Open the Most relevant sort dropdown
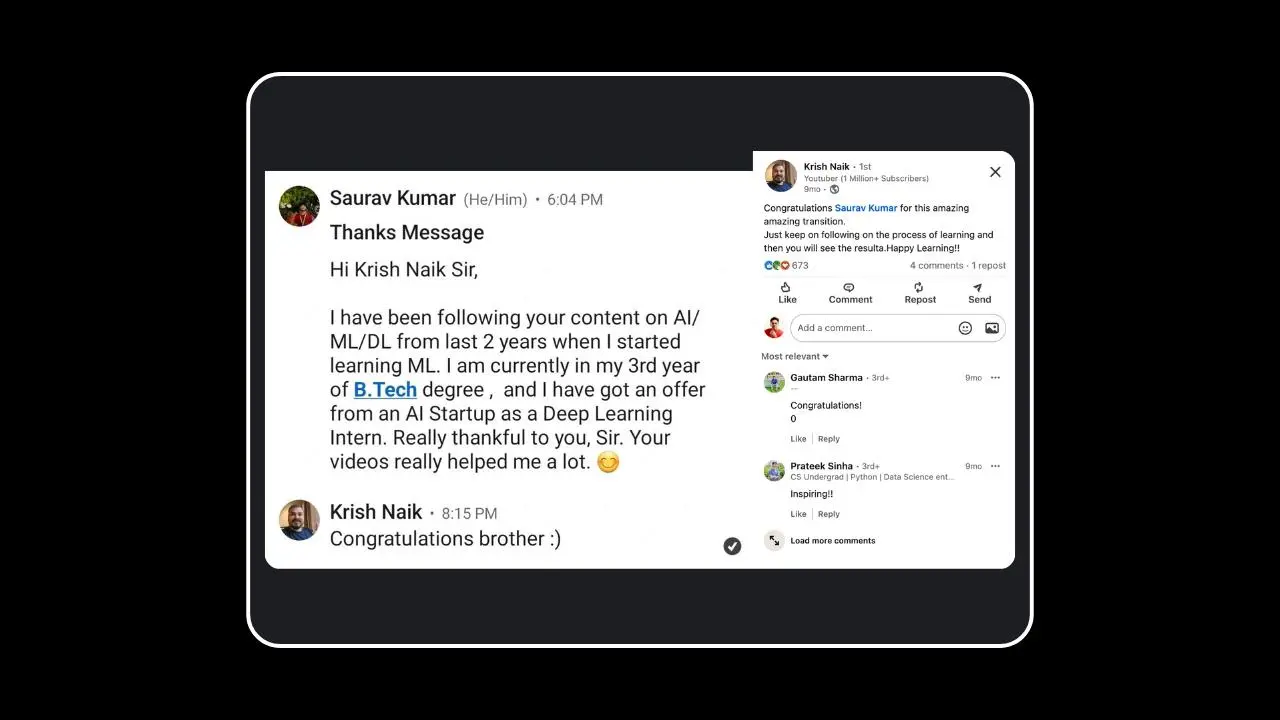The image size is (1280, 720). click(795, 356)
